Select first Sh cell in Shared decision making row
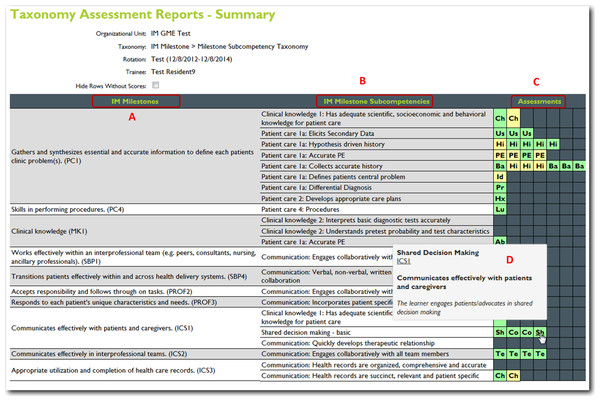 point(500,333)
